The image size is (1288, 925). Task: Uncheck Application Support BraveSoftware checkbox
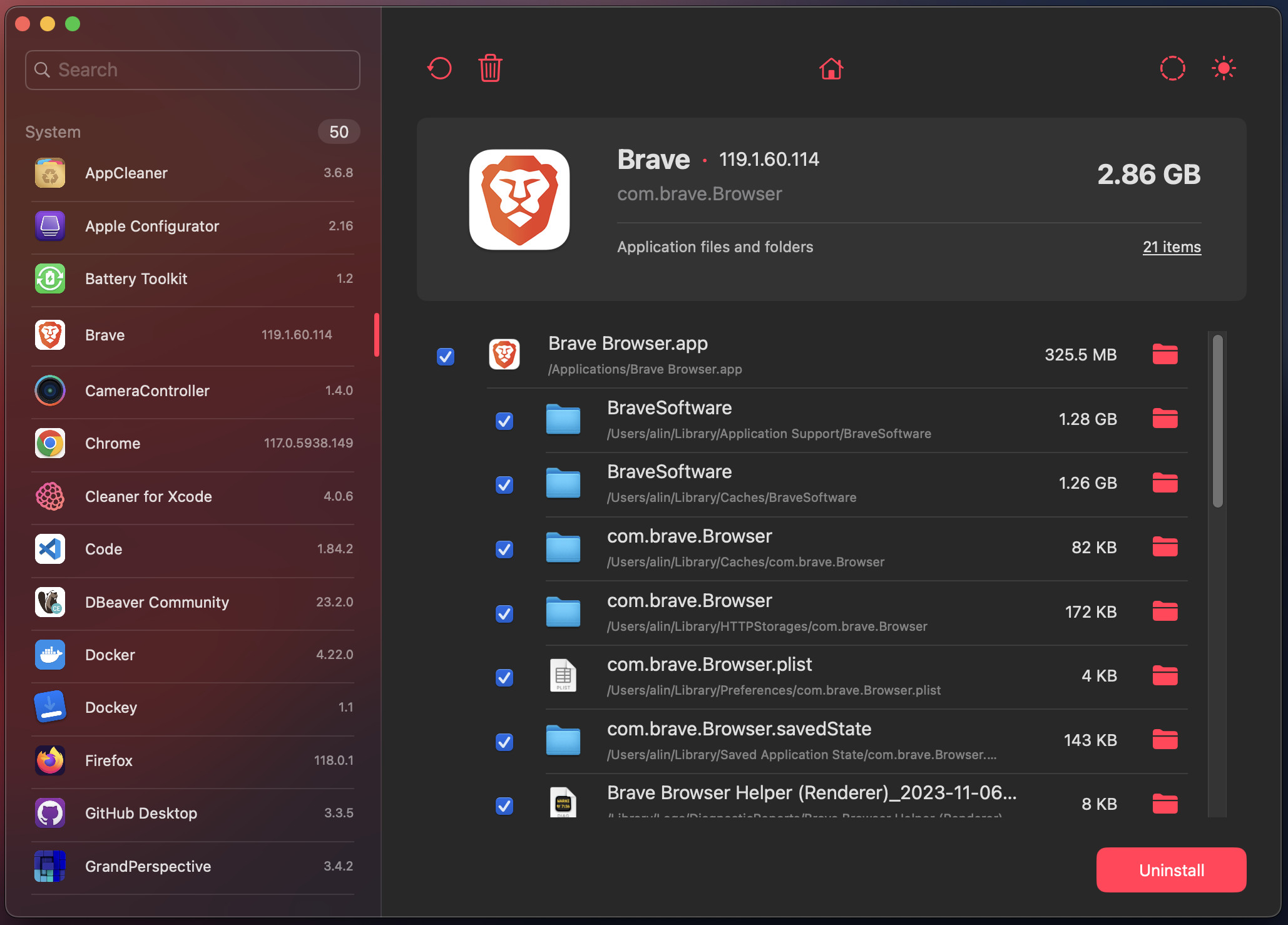pyautogui.click(x=504, y=421)
